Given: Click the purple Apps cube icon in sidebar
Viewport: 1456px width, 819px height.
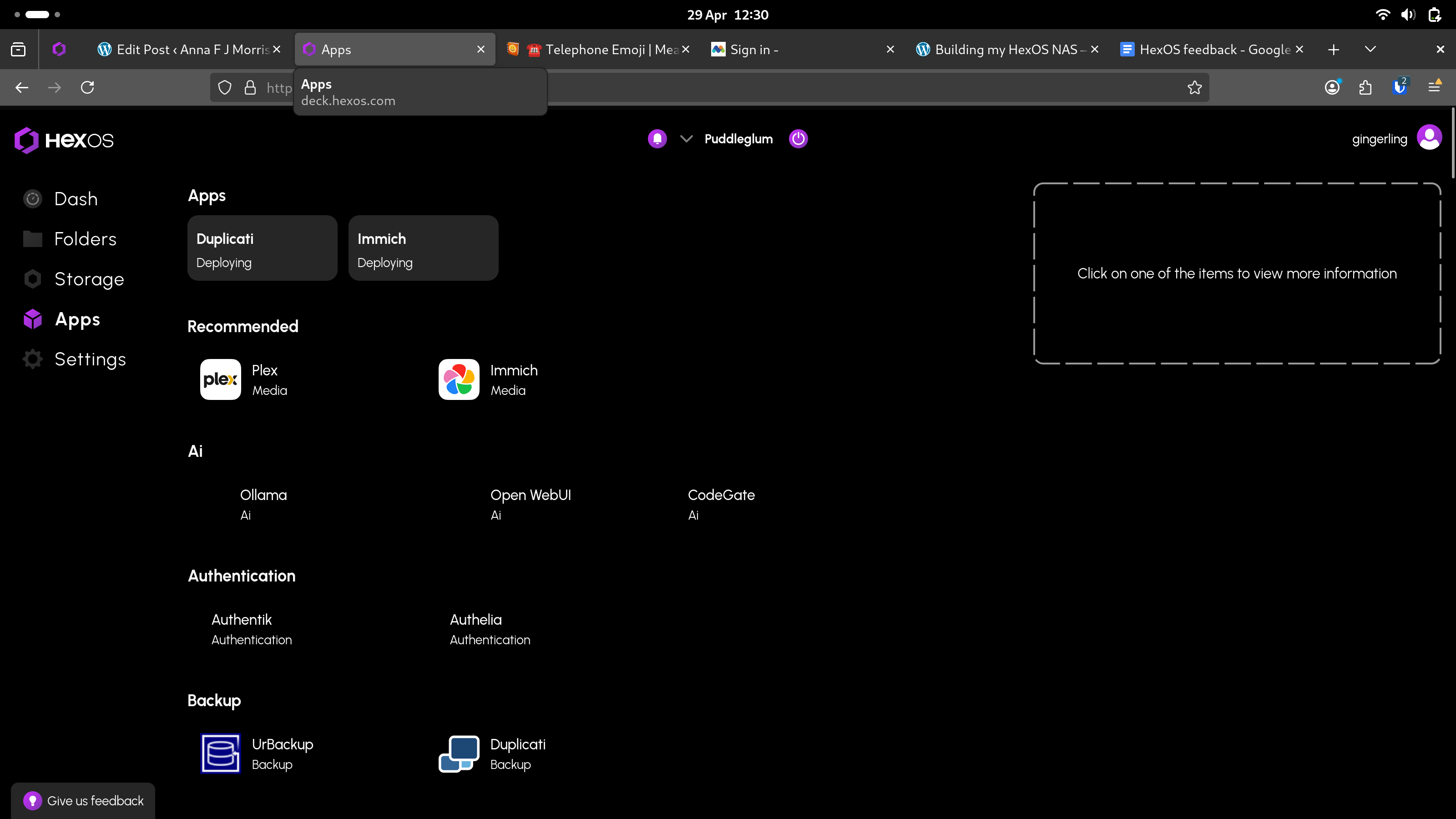Looking at the screenshot, I should (33, 319).
